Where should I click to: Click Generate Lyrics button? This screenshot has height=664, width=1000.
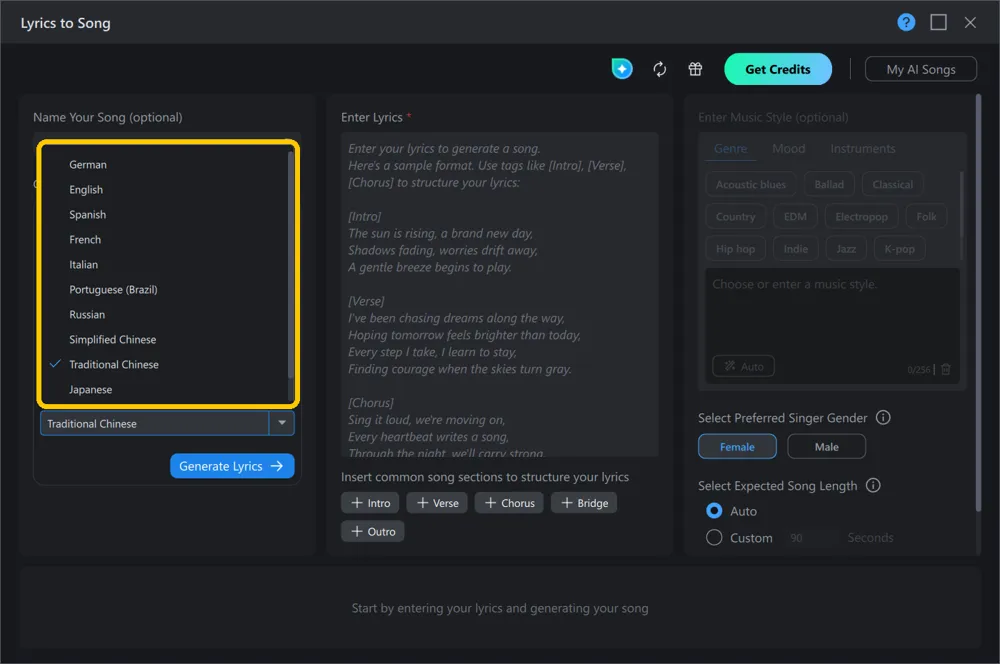click(x=232, y=466)
